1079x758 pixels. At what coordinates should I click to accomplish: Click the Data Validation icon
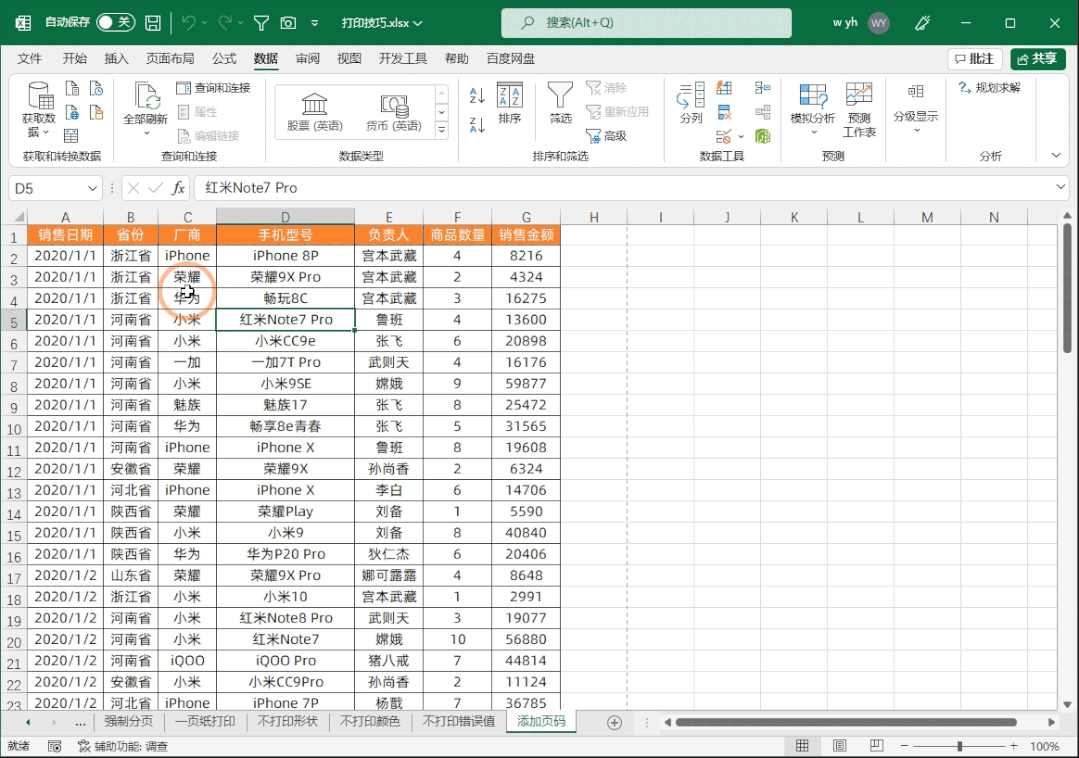[x=723, y=136]
